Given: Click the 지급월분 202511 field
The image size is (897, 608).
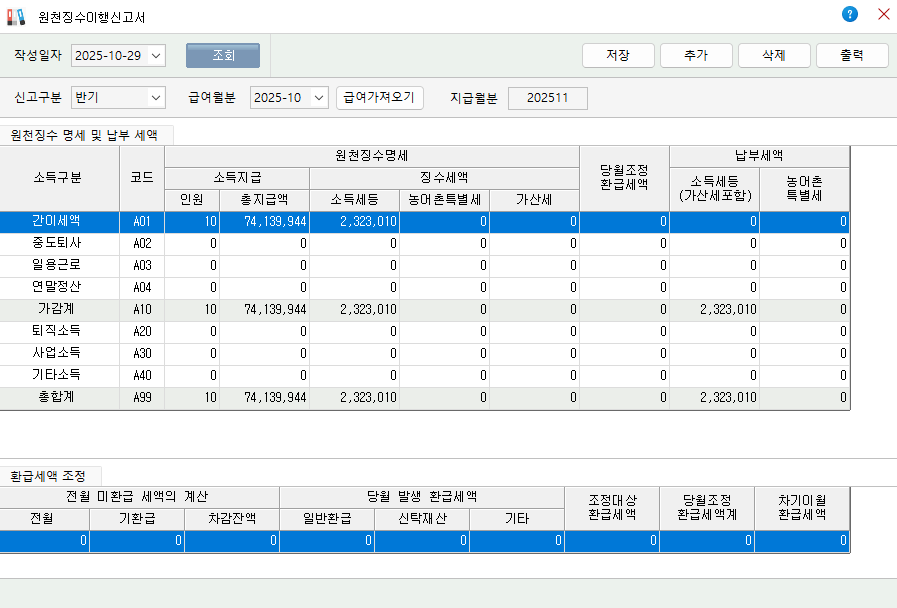Looking at the screenshot, I should point(547,98).
